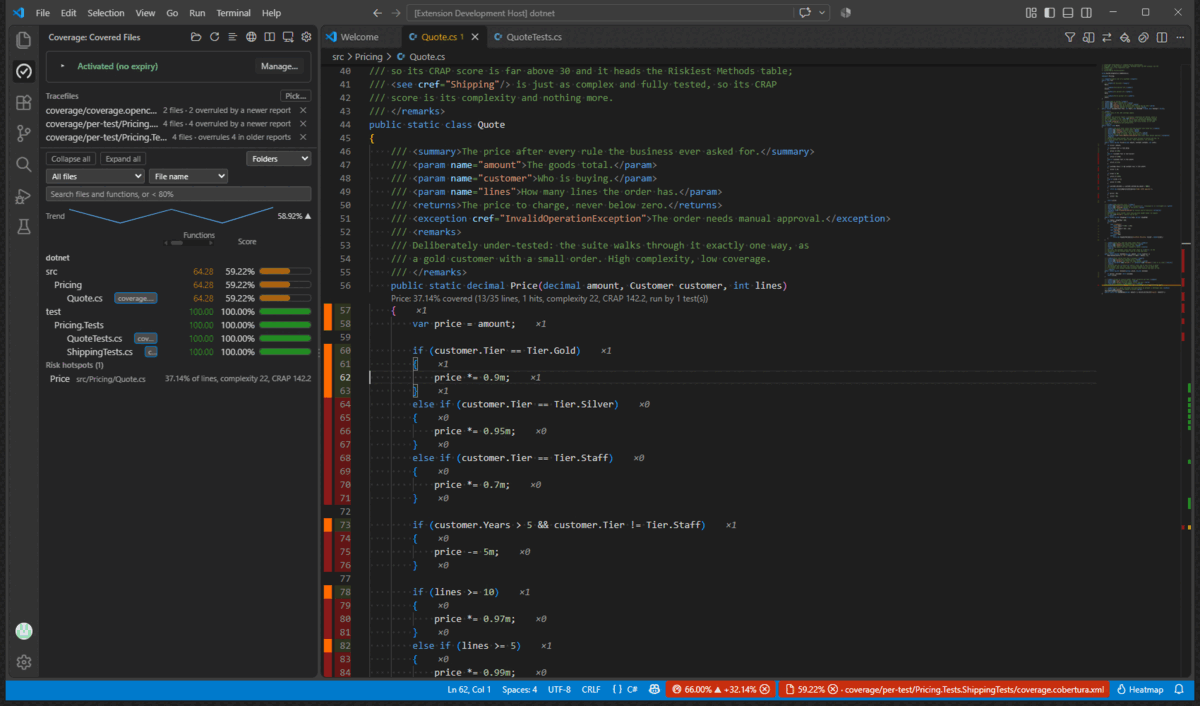Close the Quote.cs tab
Screen dimensions: 1200x706
(475, 37)
